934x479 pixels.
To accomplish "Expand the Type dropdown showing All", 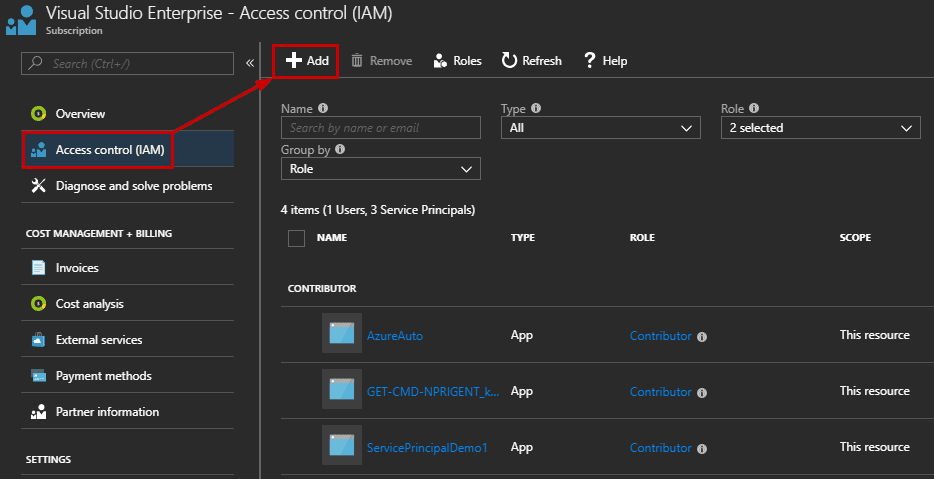I will tap(600, 127).
